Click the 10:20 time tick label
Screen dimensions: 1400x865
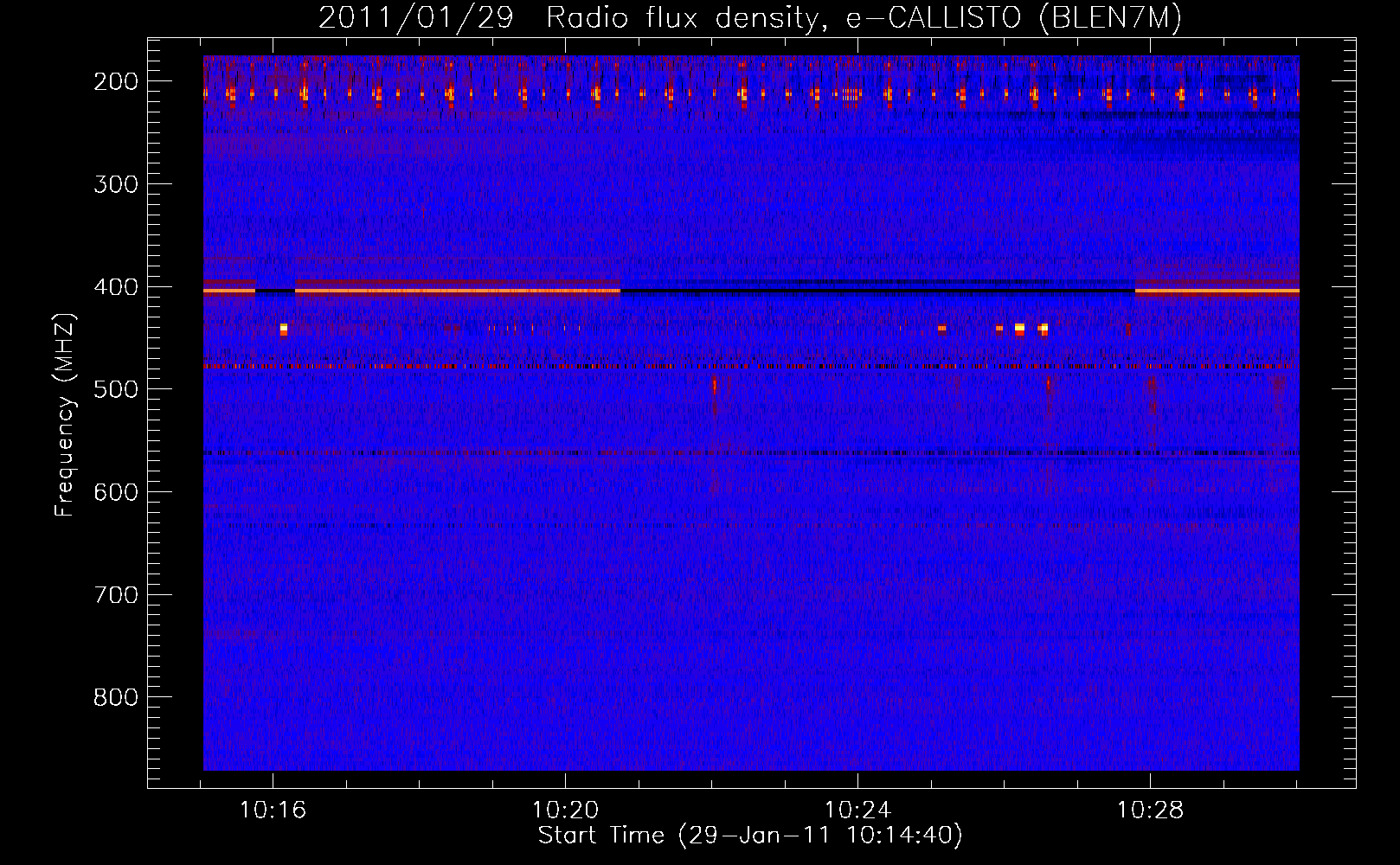click(566, 811)
